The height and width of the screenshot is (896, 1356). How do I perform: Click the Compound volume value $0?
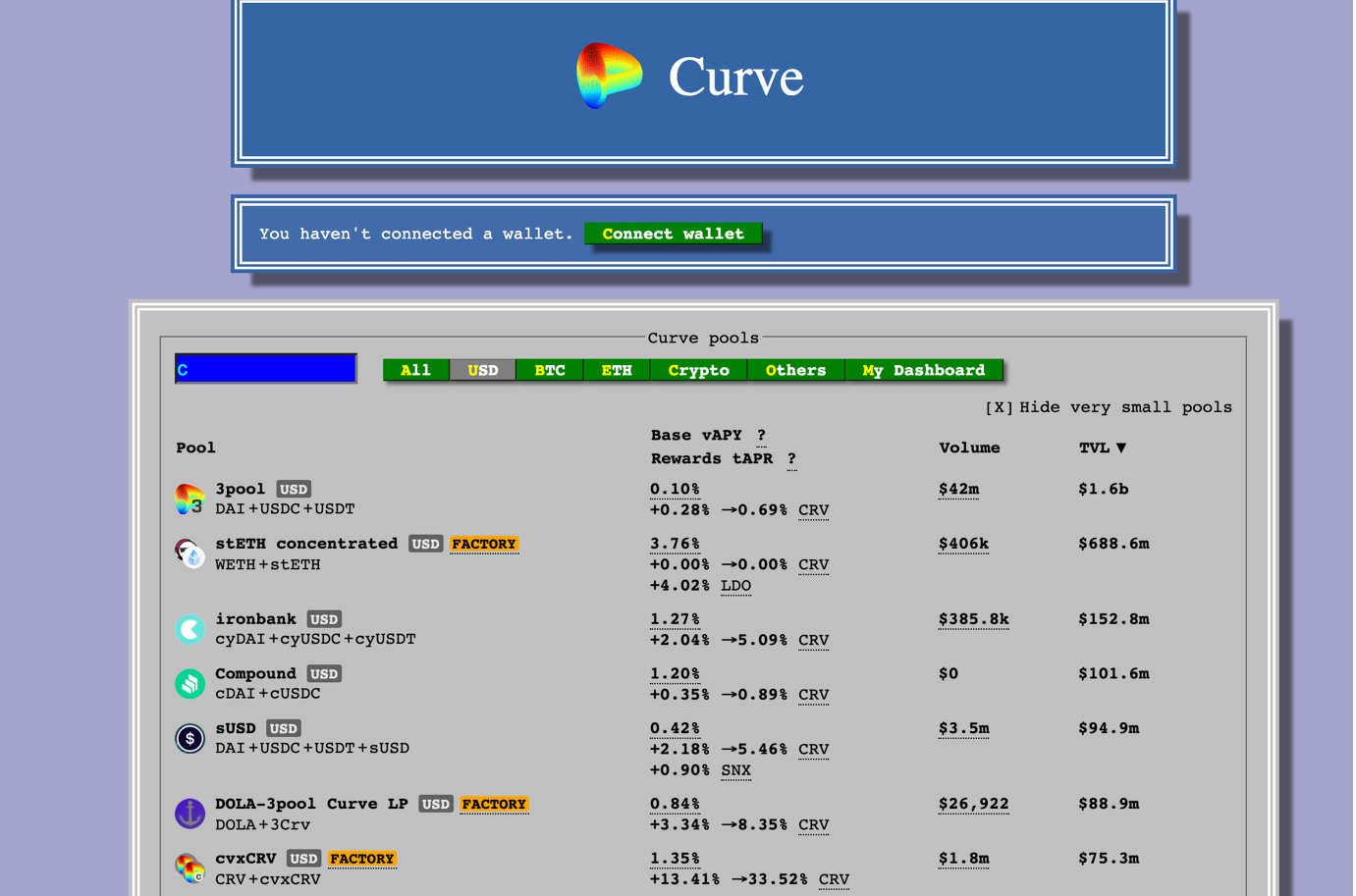(x=949, y=674)
